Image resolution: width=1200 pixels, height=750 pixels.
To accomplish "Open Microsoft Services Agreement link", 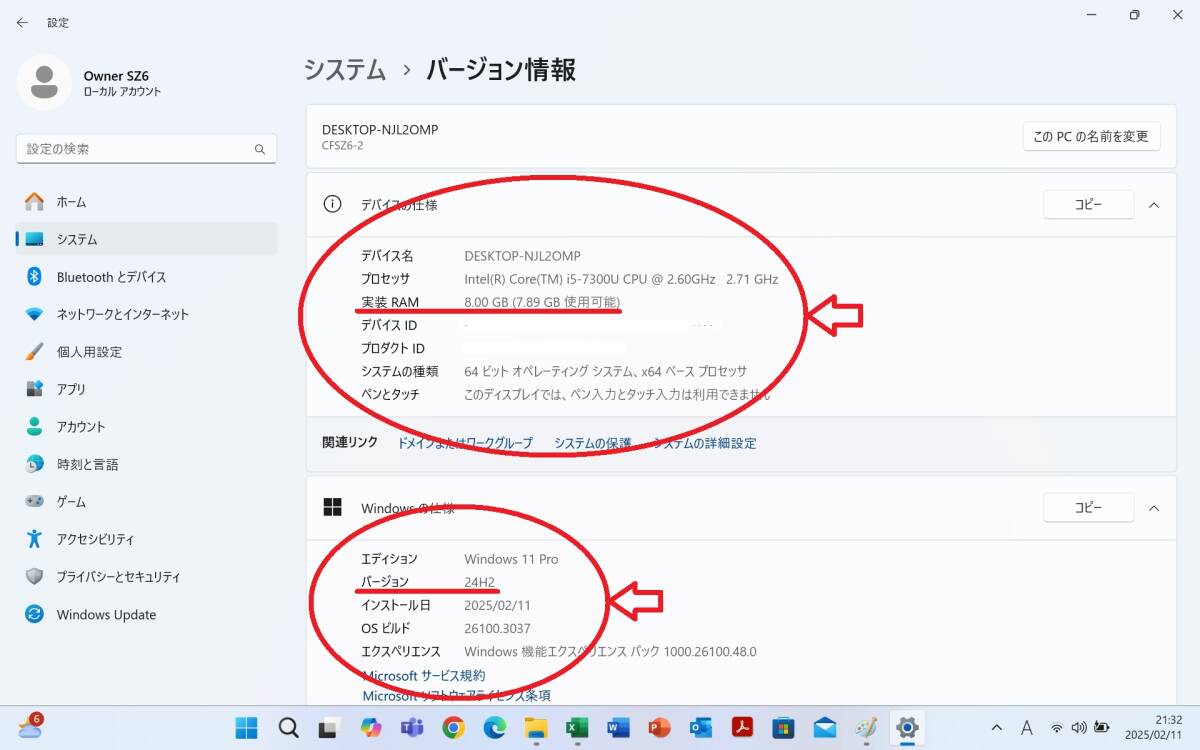I will tap(424, 676).
